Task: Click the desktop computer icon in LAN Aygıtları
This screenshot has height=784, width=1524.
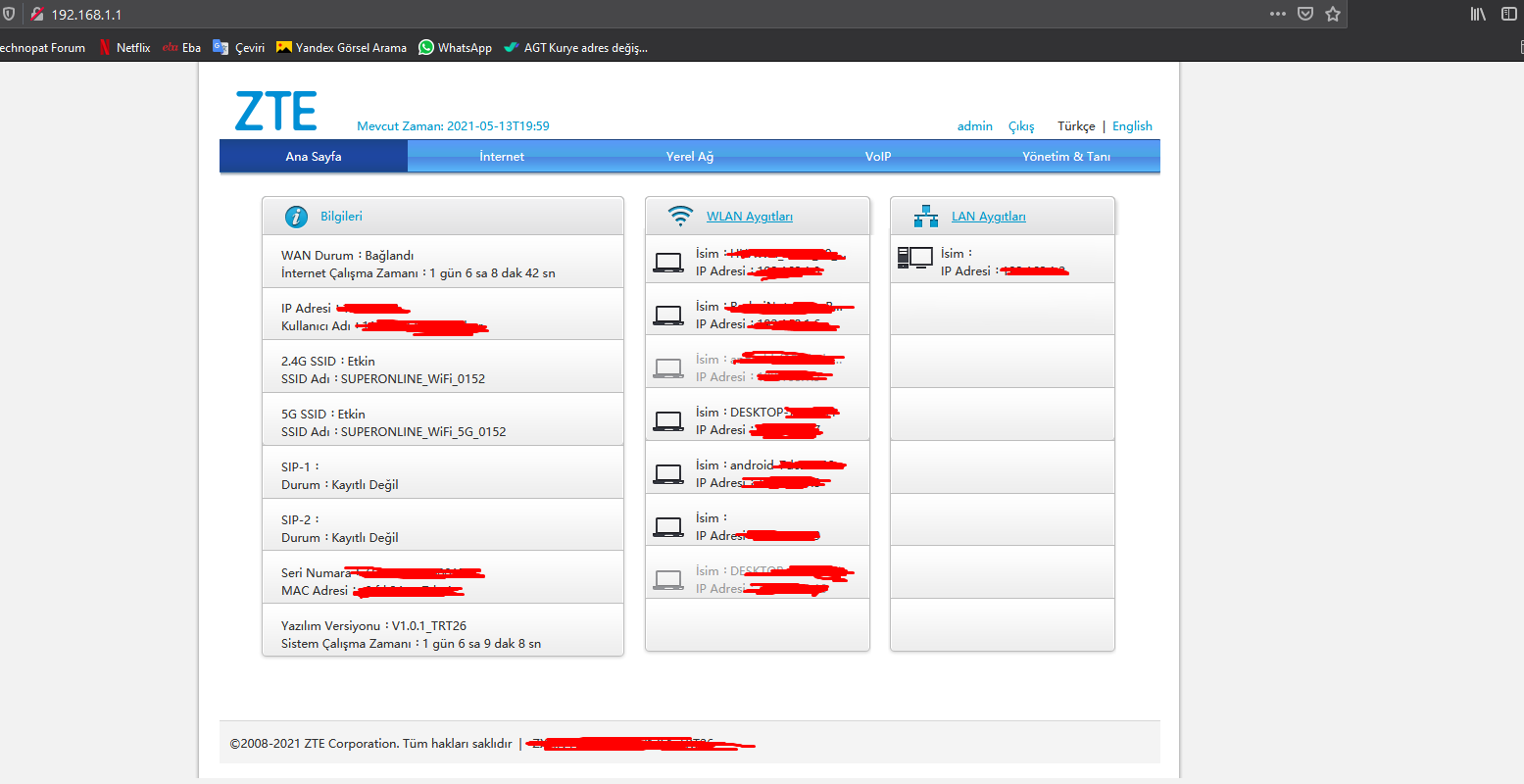Action: pos(914,258)
